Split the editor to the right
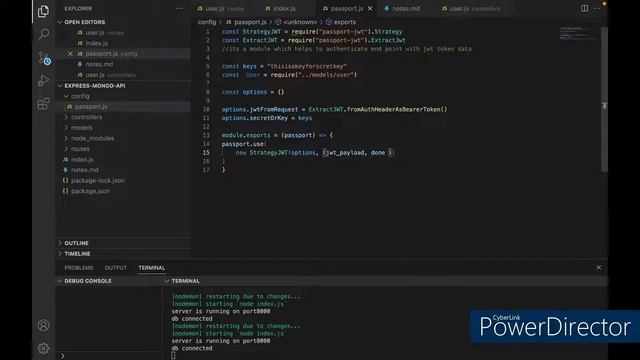This screenshot has height=360, width=640. pos(584,8)
